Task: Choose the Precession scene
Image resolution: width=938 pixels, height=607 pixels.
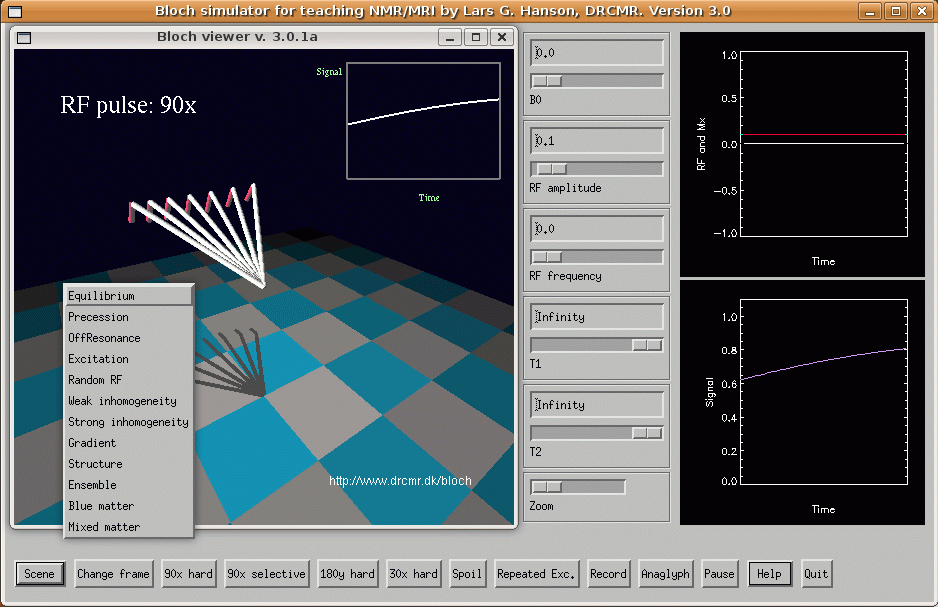Action: (129, 317)
